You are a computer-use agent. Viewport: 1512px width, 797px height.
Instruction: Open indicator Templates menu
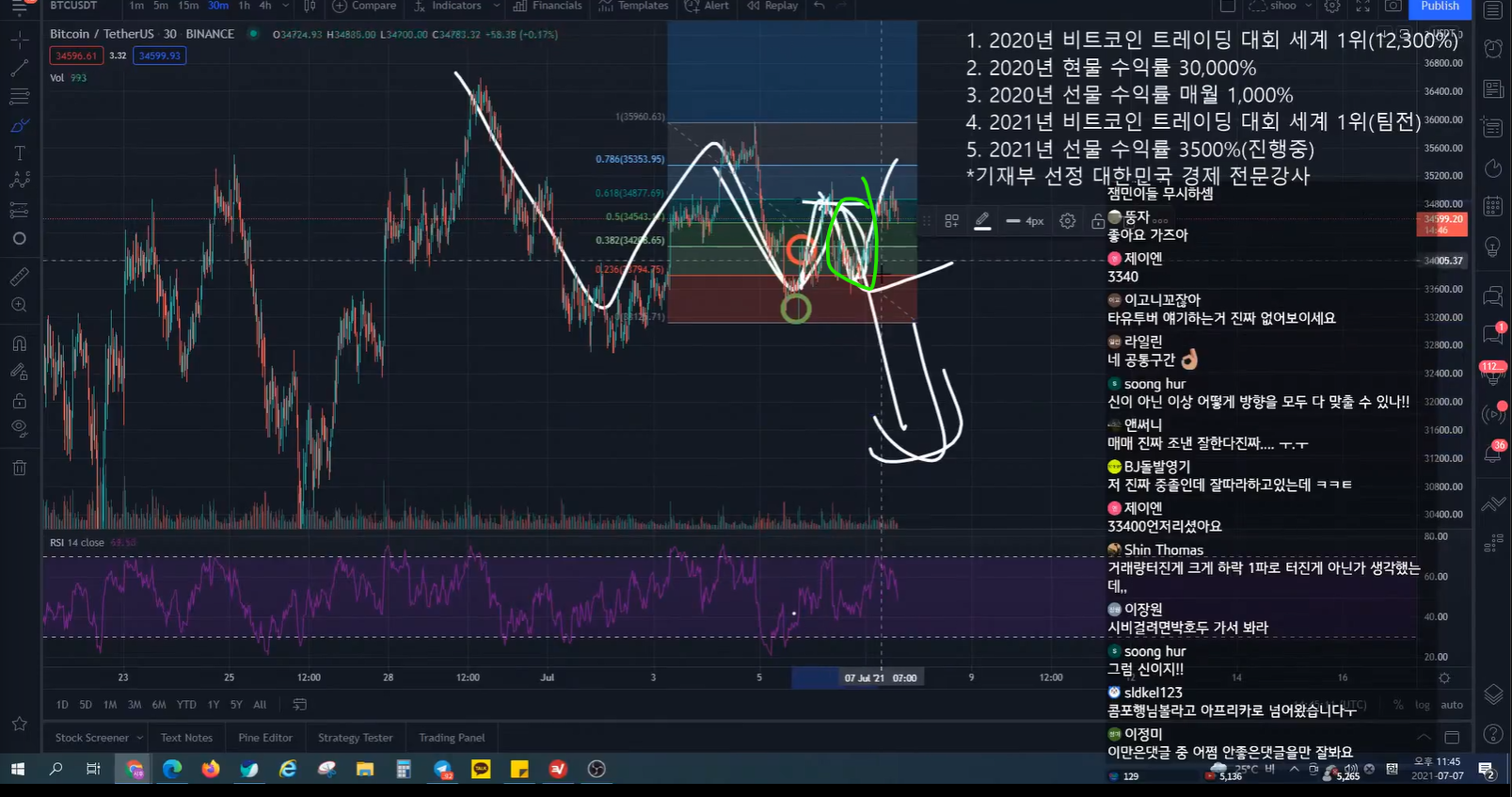coord(633,6)
